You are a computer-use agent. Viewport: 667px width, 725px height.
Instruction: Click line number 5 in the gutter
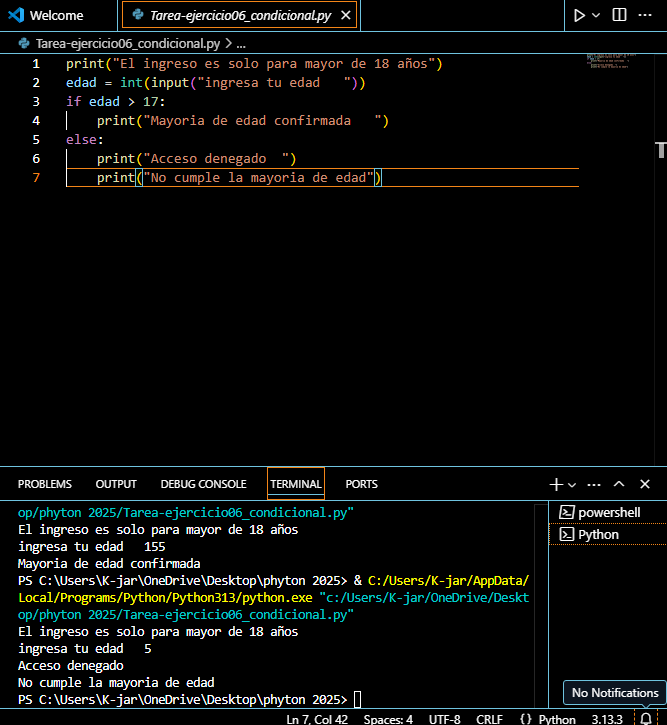[36, 140]
